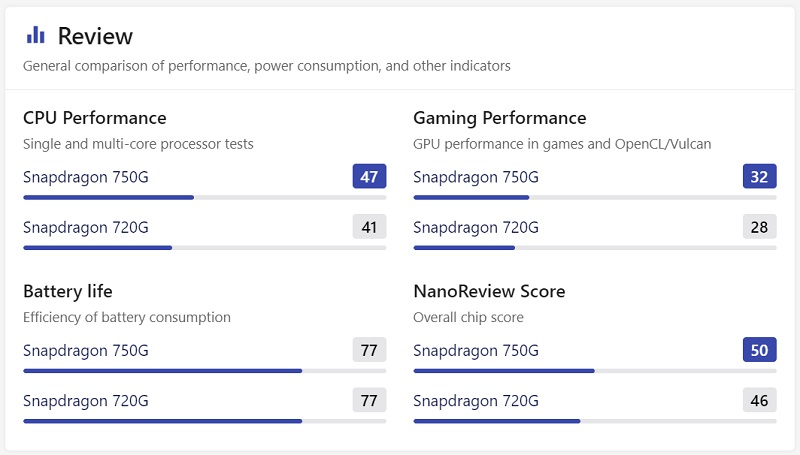Click the CPU Performance score badge 41

tap(369, 227)
